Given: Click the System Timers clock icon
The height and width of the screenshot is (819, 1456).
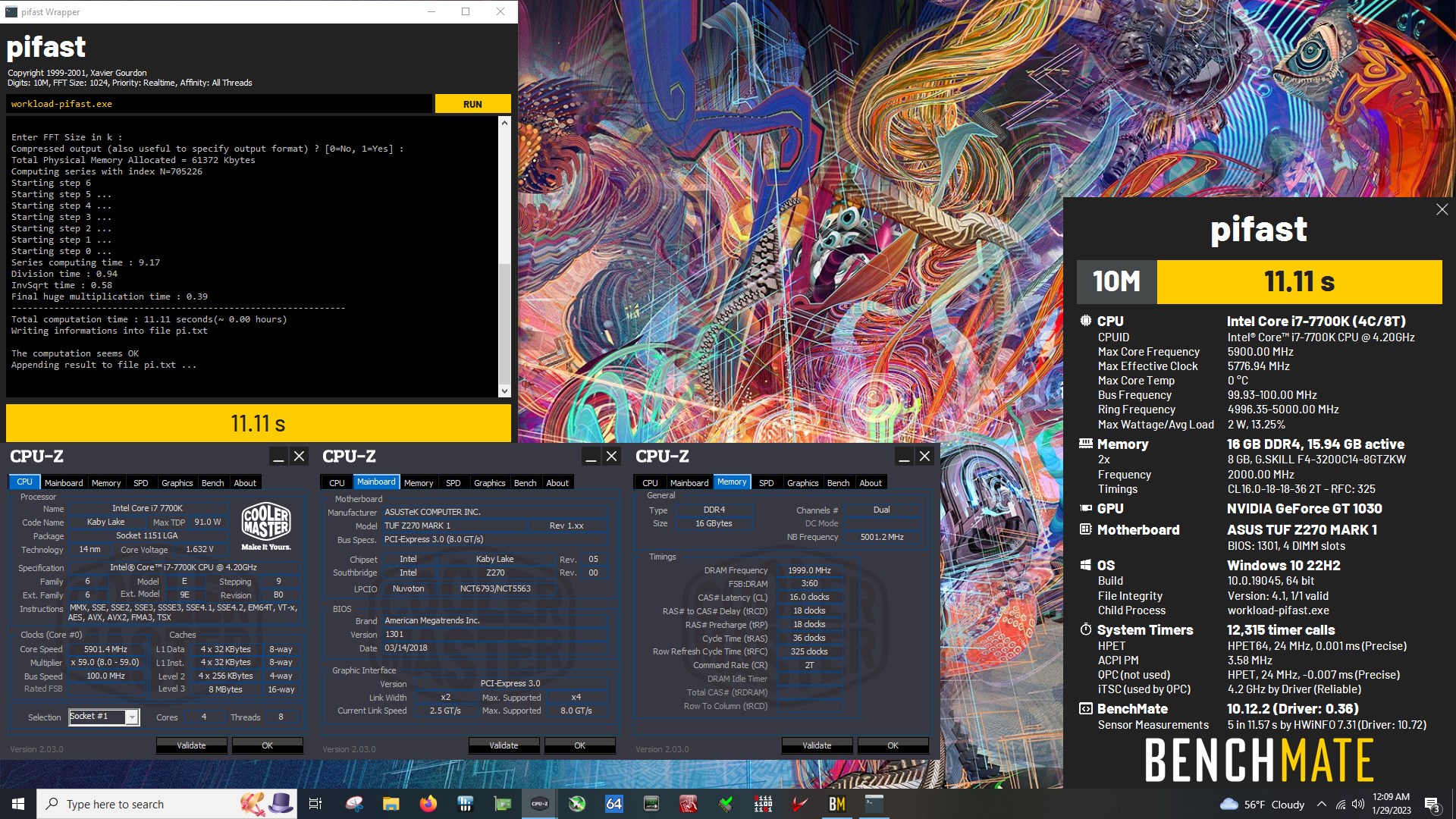Looking at the screenshot, I should [1086, 629].
